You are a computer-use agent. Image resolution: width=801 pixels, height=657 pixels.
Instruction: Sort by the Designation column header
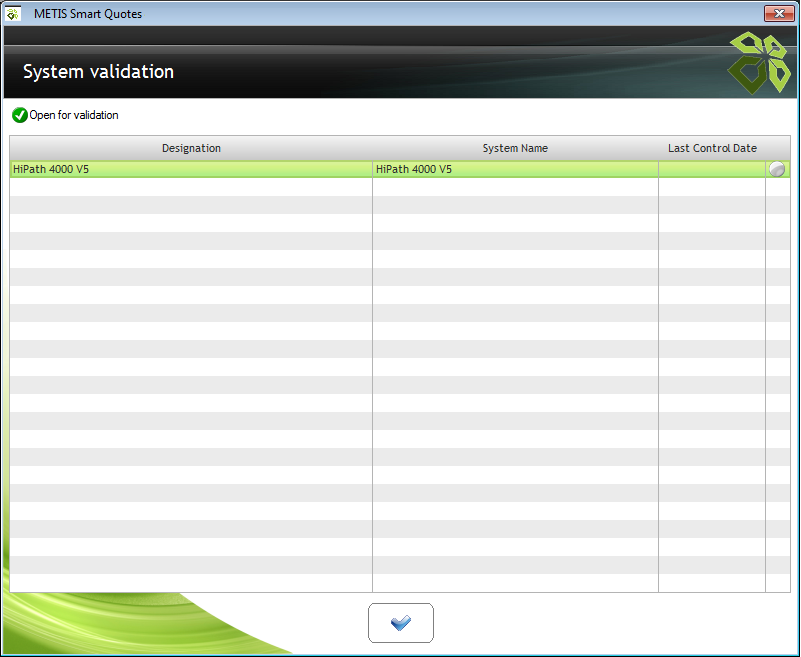click(x=191, y=148)
